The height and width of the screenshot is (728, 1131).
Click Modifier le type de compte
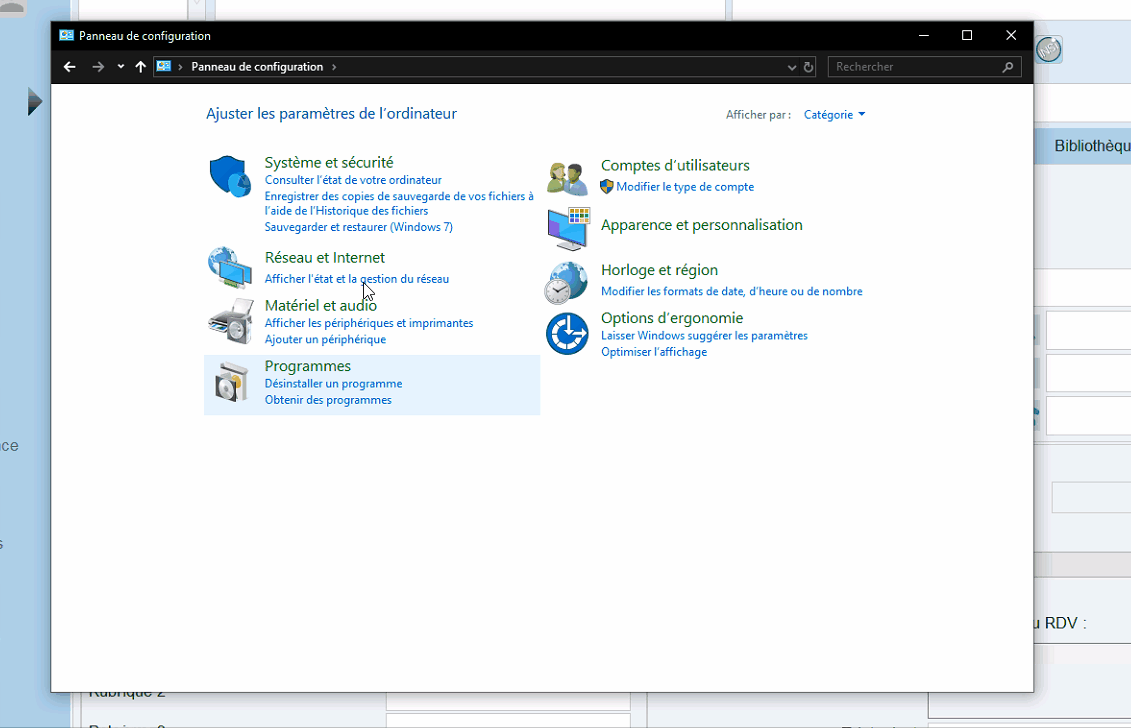pyautogui.click(x=685, y=187)
